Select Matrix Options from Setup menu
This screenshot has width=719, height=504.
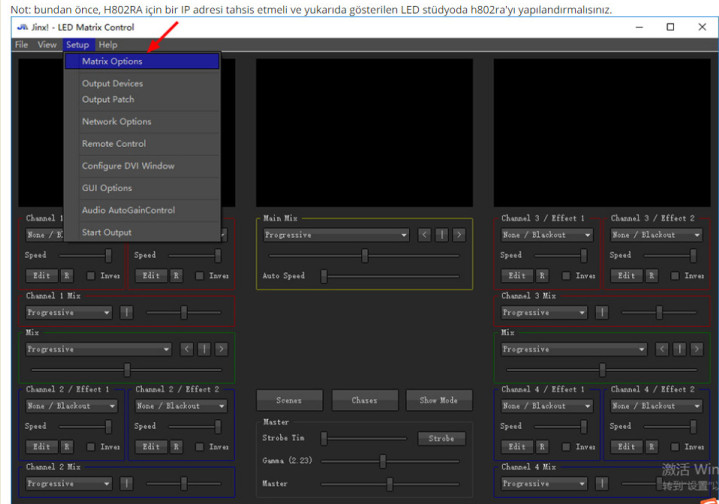[x=112, y=62]
